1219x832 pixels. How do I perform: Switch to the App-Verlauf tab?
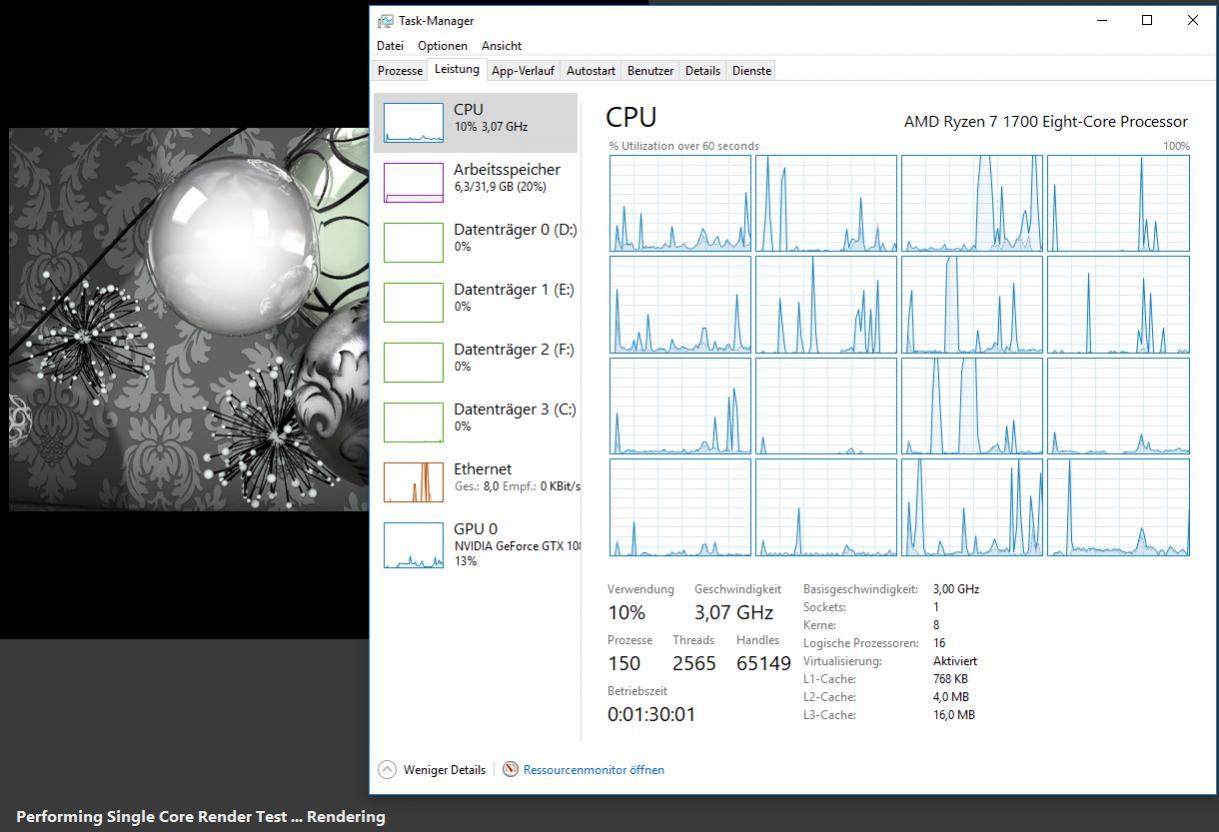pyautogui.click(x=523, y=71)
